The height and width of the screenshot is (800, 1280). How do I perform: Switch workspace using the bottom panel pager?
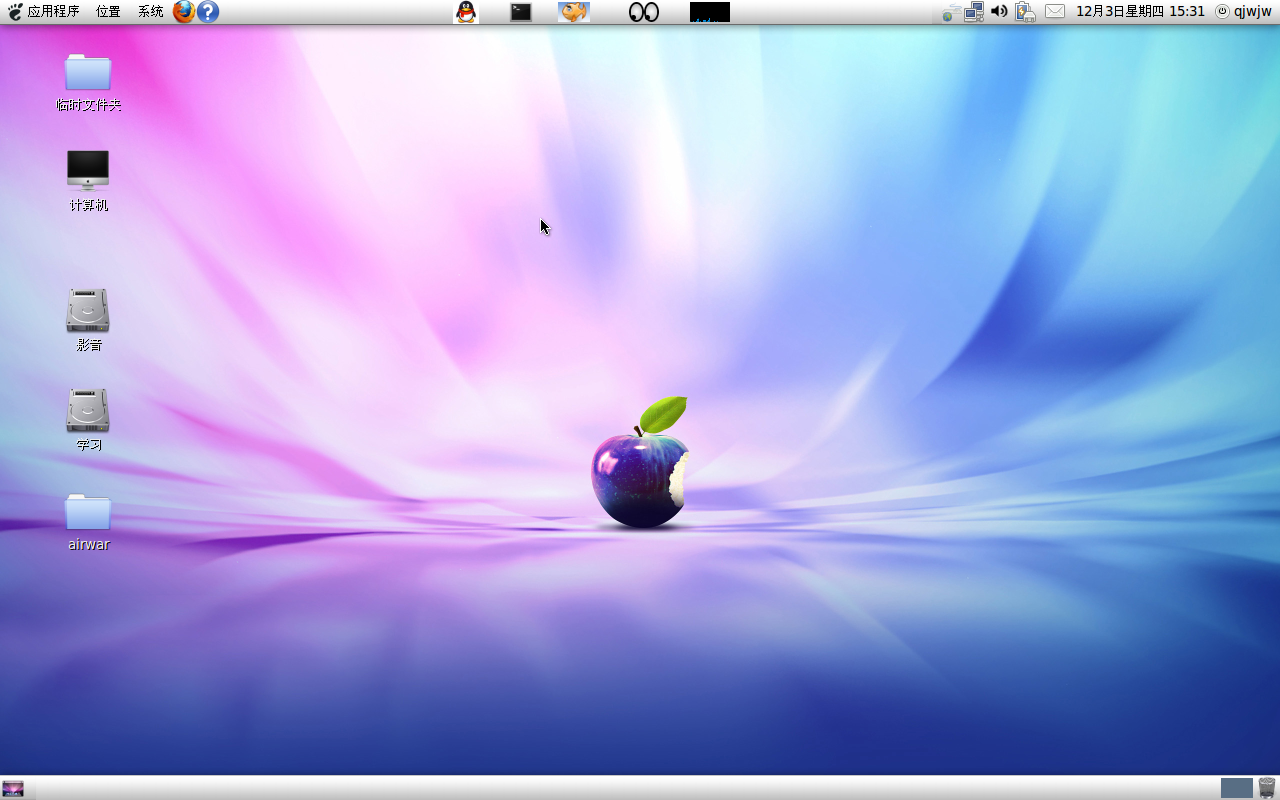click(x=1236, y=788)
